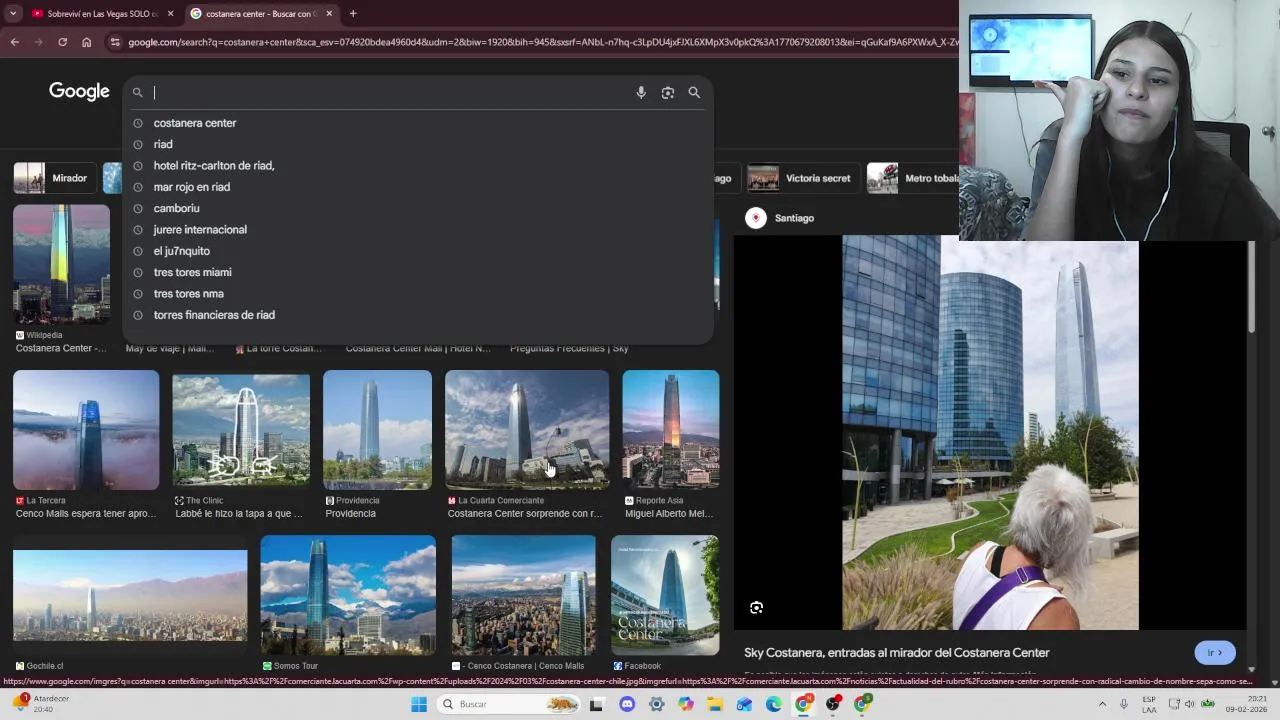Open OBS Studio from the taskbar
The width and height of the screenshot is (1280, 720).
(832, 704)
